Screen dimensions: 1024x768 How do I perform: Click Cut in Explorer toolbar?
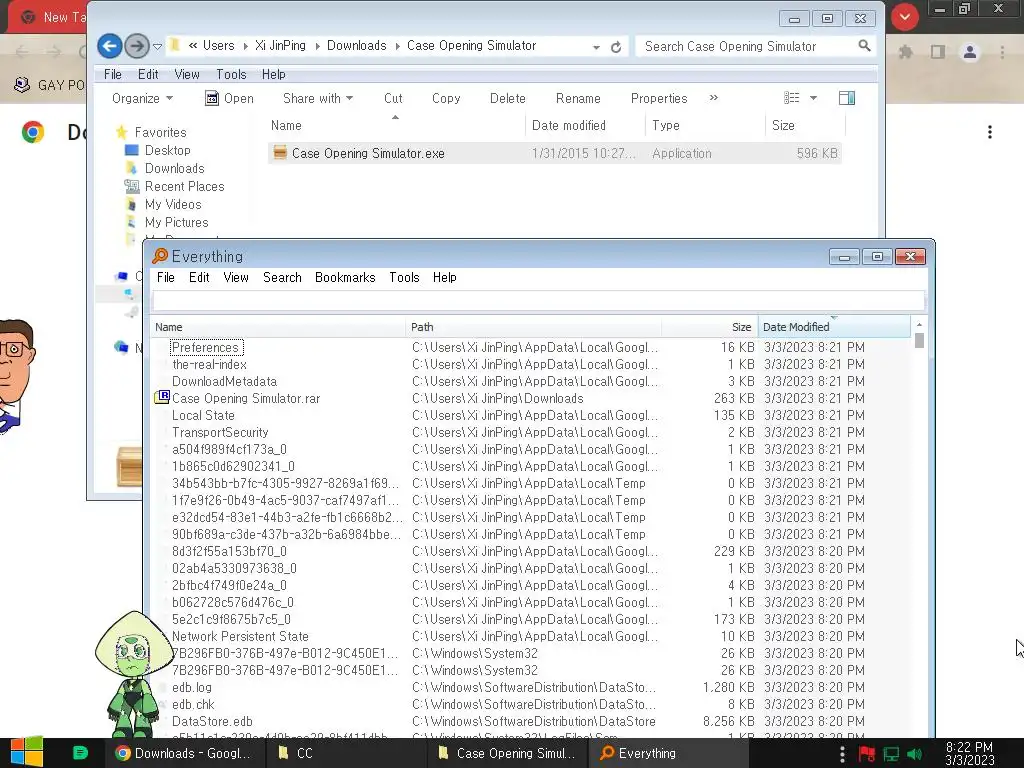click(x=393, y=99)
